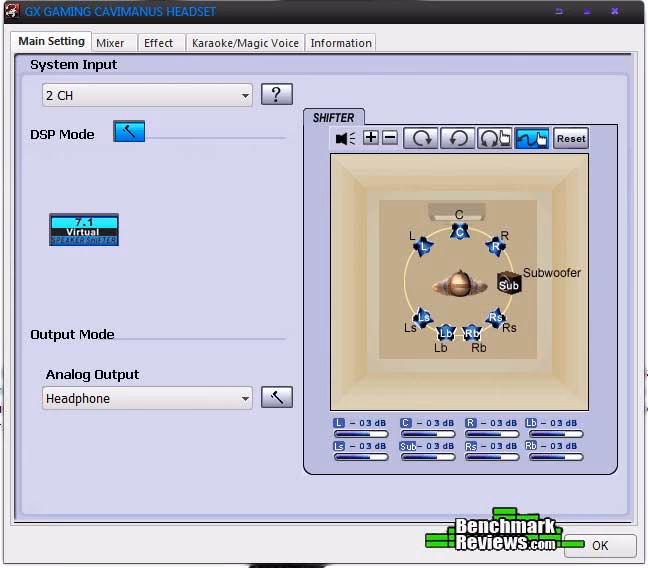648x568 pixels.
Task: Click the minus icon in Shifter toolbar
Action: [x=390, y=138]
